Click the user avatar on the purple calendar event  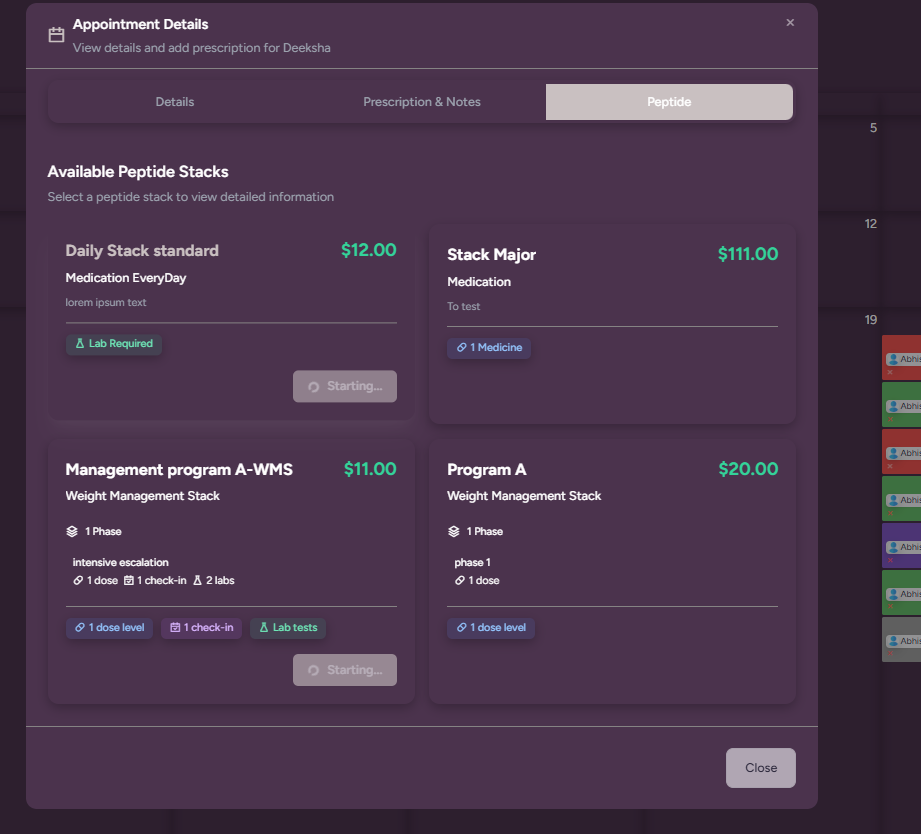(893, 547)
